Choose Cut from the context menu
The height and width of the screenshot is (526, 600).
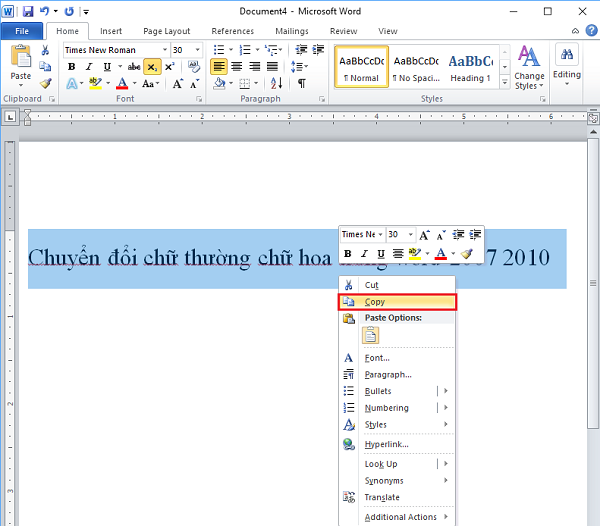pyautogui.click(x=397, y=285)
